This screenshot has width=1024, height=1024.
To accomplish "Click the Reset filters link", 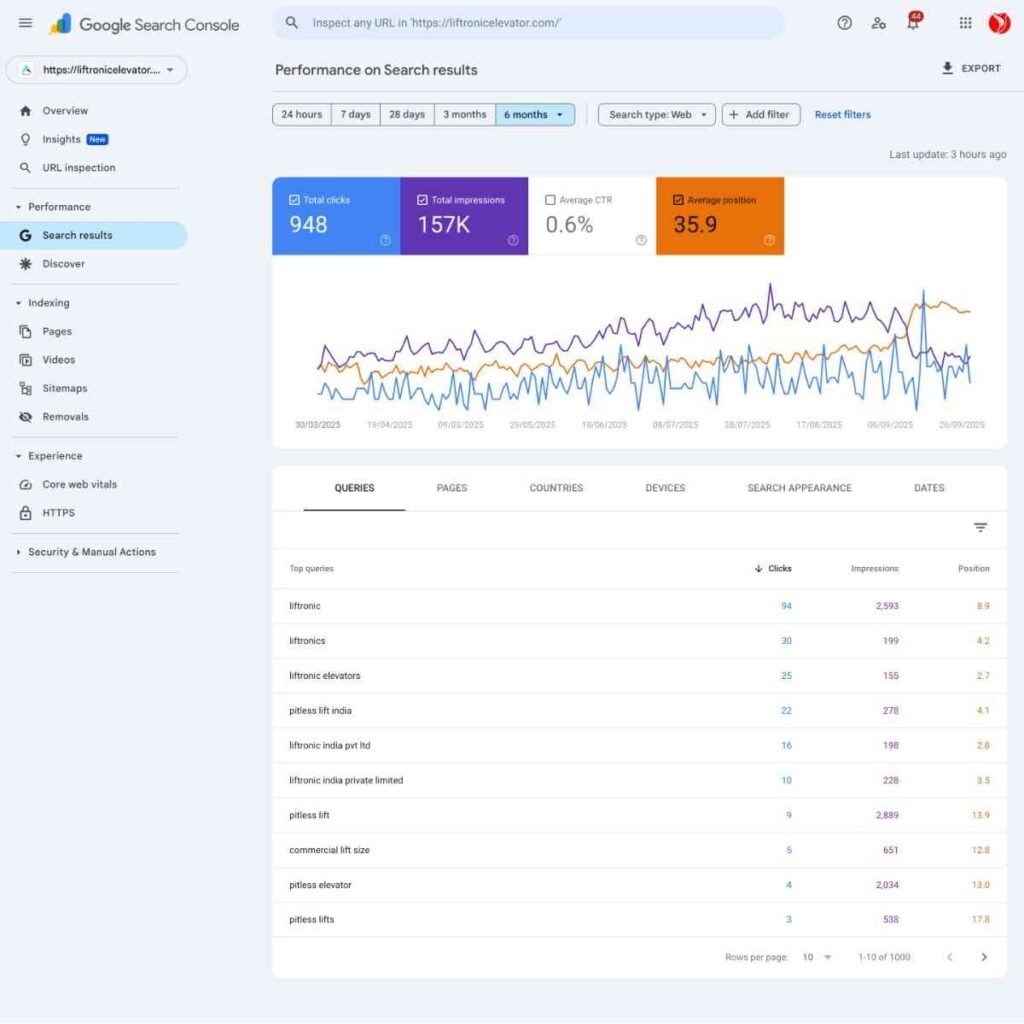I will 842,115.
